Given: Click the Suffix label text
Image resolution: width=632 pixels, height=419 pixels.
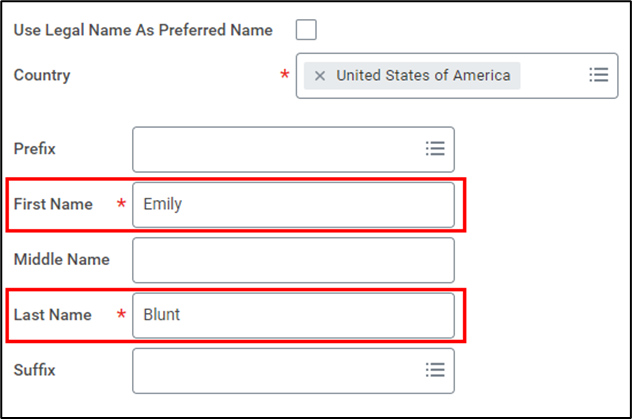Looking at the screenshot, I should coord(35,370).
